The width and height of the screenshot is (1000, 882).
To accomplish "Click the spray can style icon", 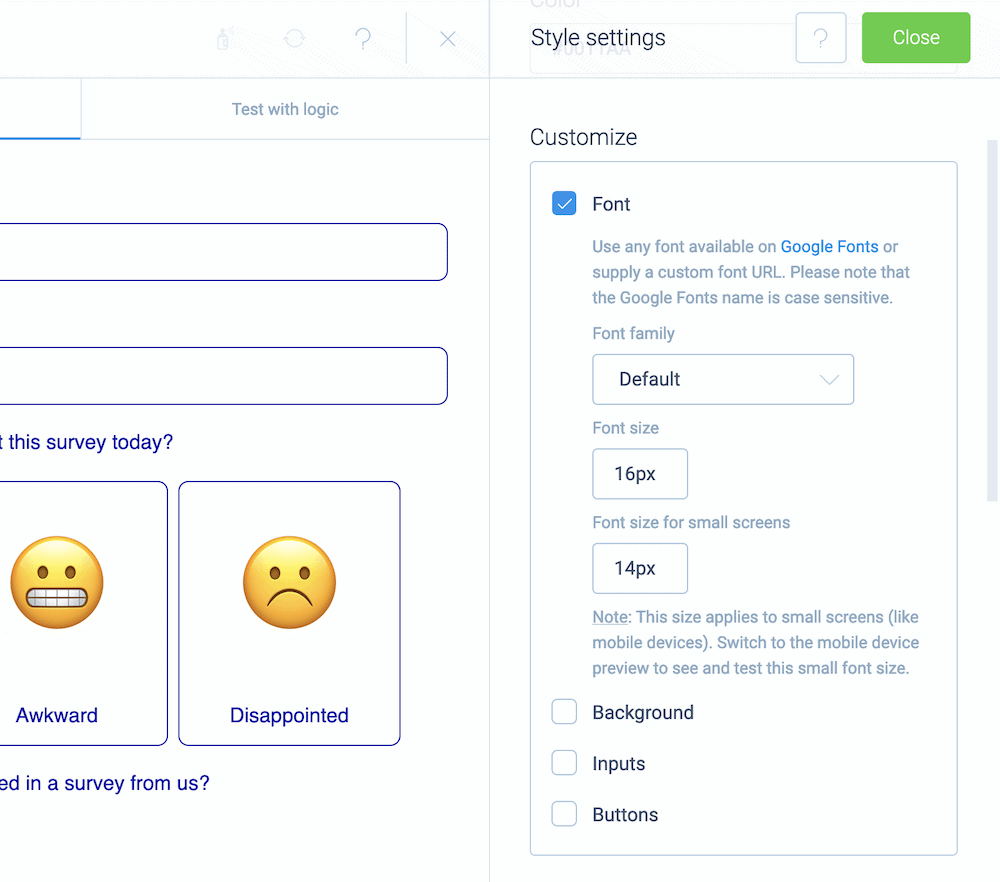I will pyautogui.click(x=223, y=39).
